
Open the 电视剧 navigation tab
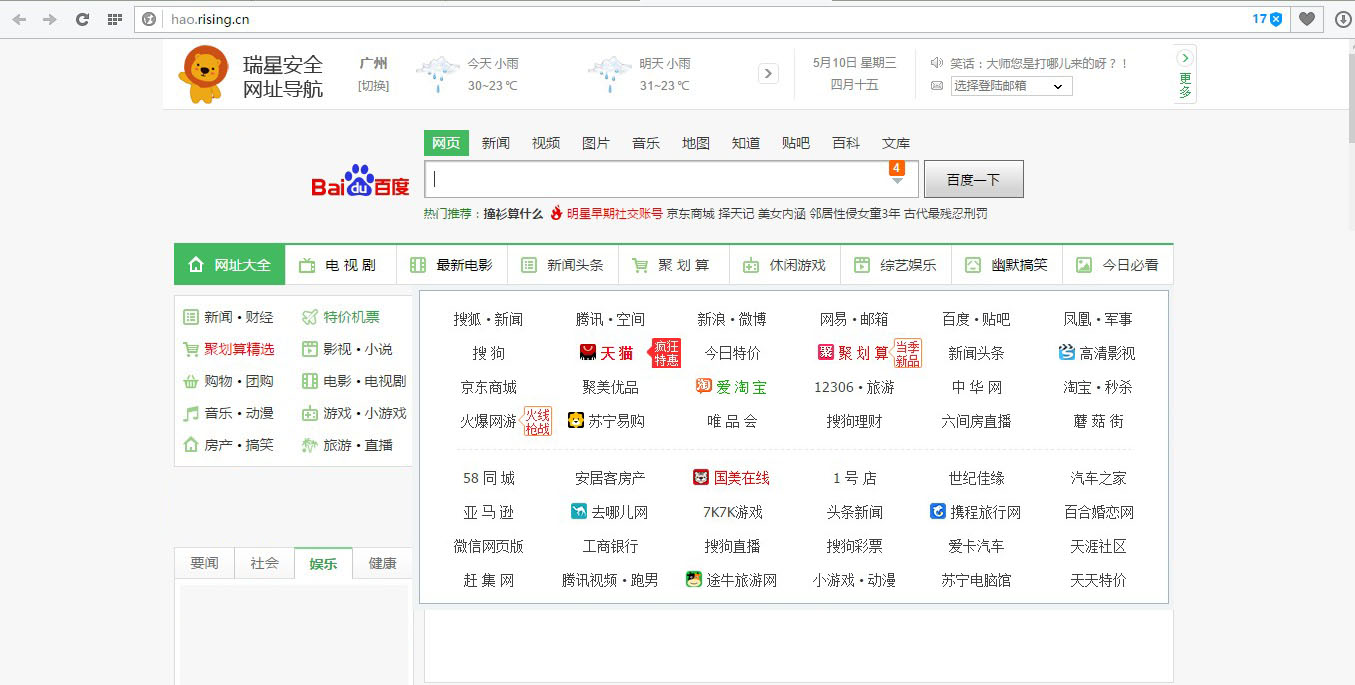click(341, 265)
